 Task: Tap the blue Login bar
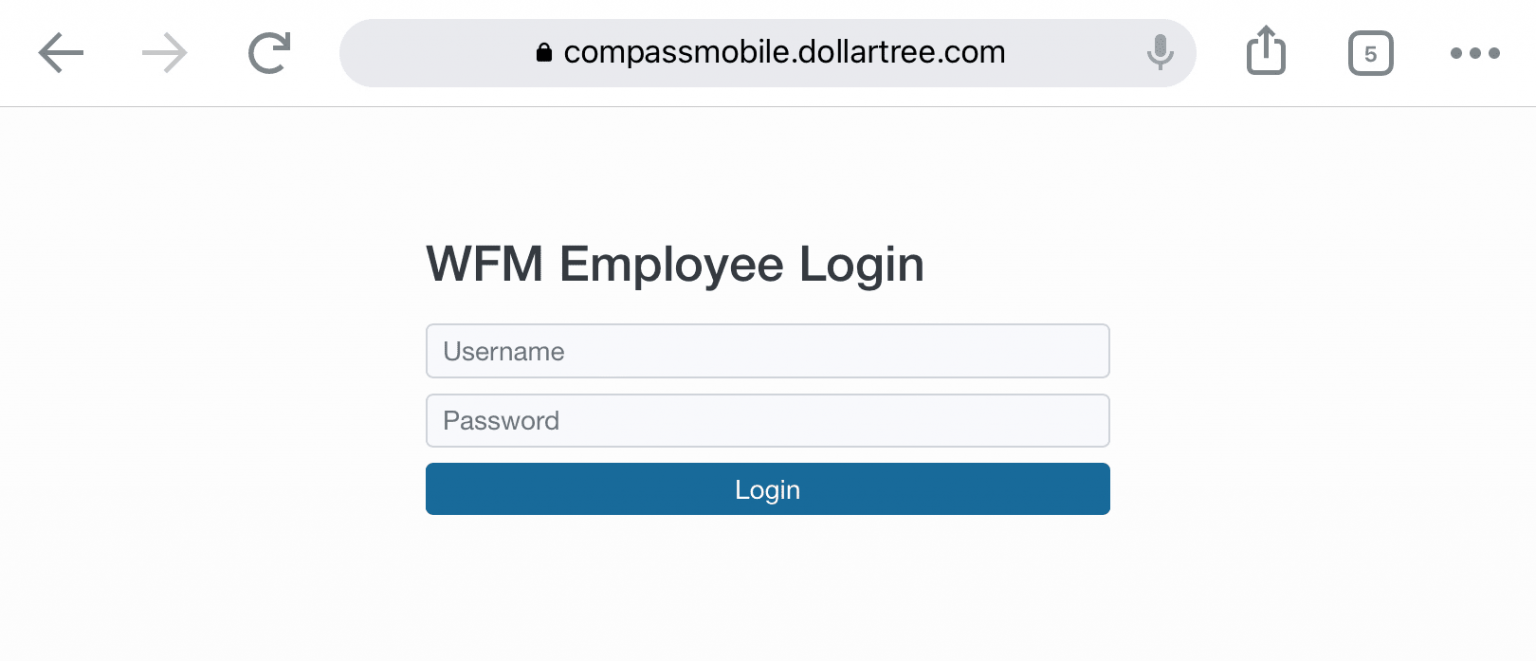coord(767,489)
